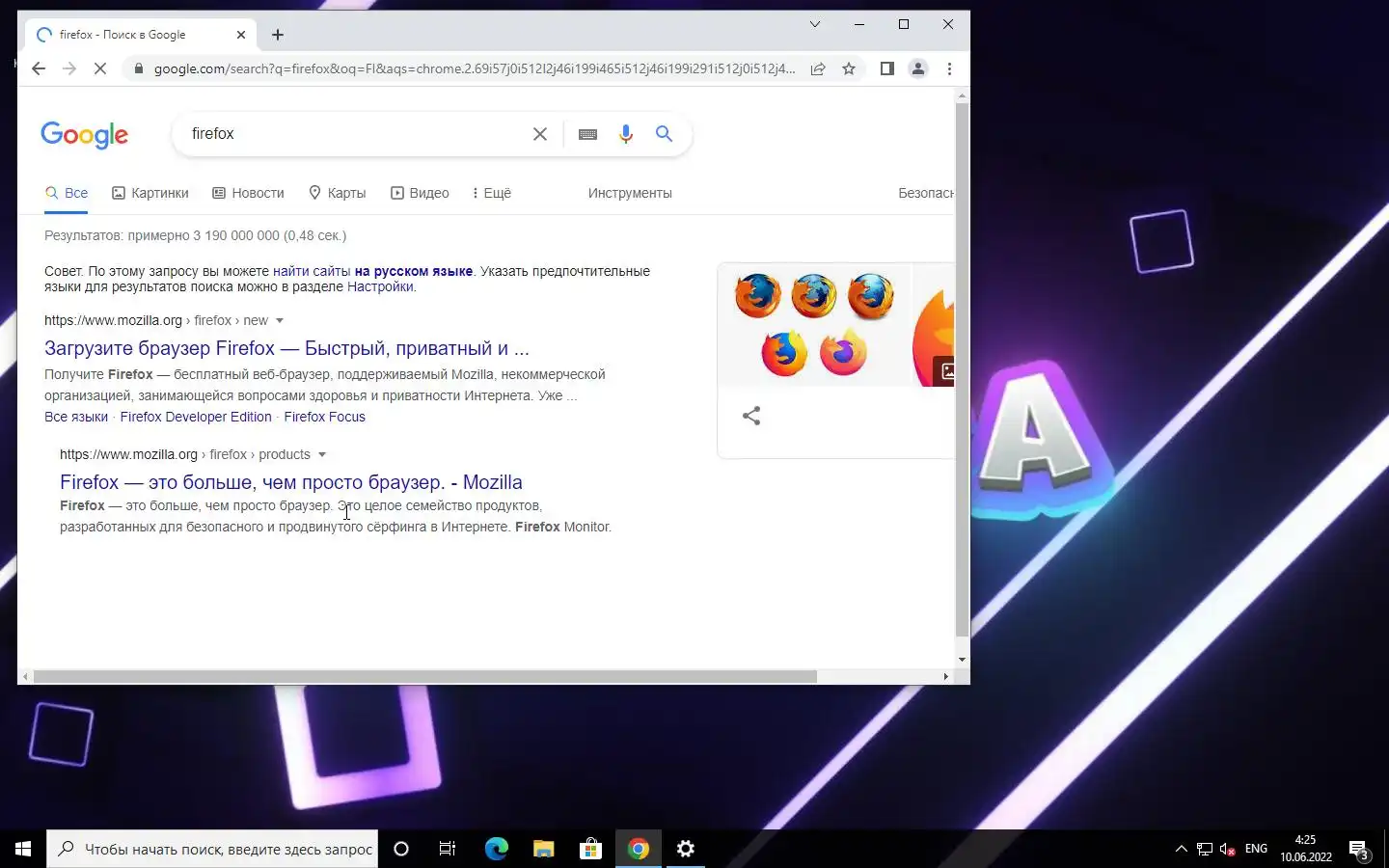Image resolution: width=1389 pixels, height=868 pixels.
Task: Open the Windows Start menu
Action: click(x=23, y=849)
